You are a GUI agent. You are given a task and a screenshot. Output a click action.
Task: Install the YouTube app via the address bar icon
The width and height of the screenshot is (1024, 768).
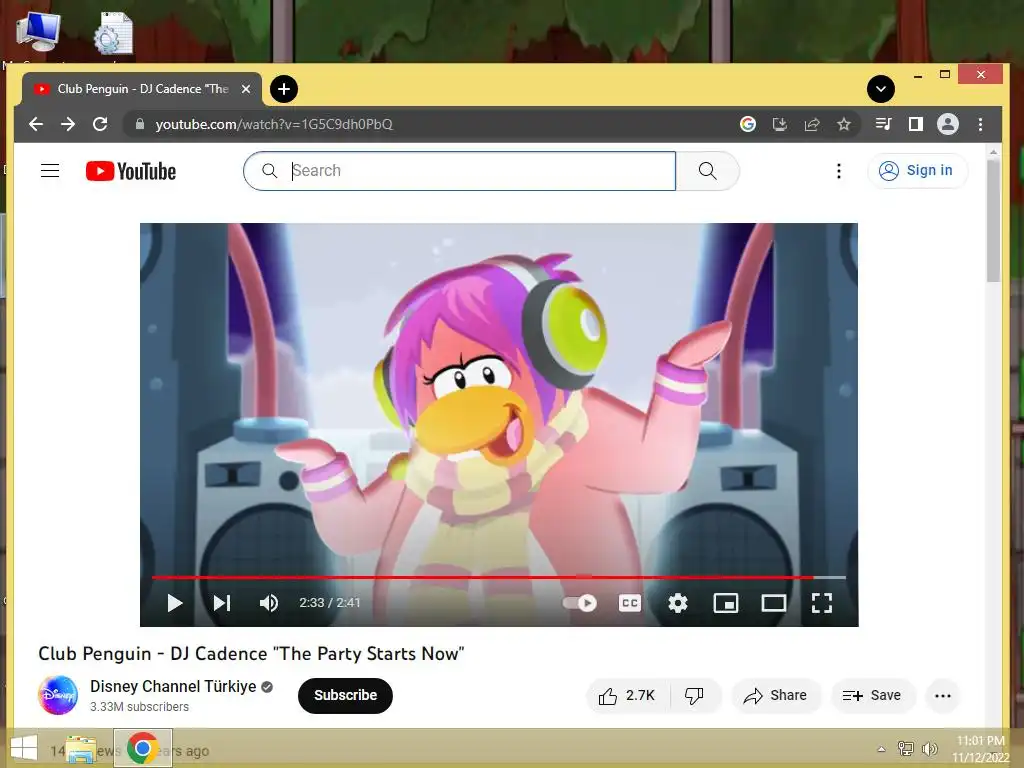coord(780,124)
